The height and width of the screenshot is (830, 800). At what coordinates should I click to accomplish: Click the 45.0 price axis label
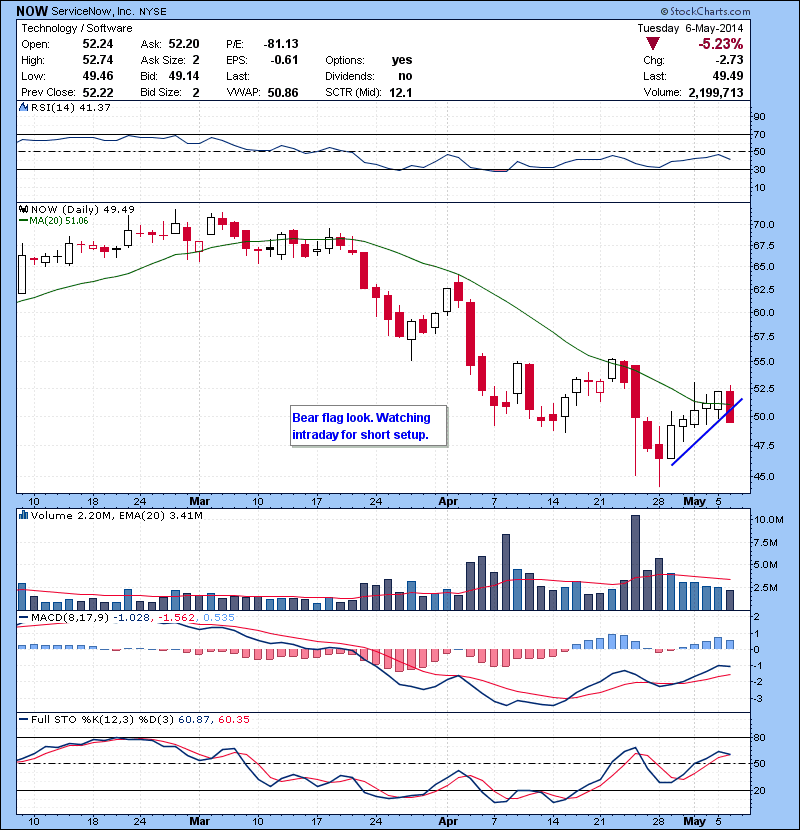(x=764, y=476)
